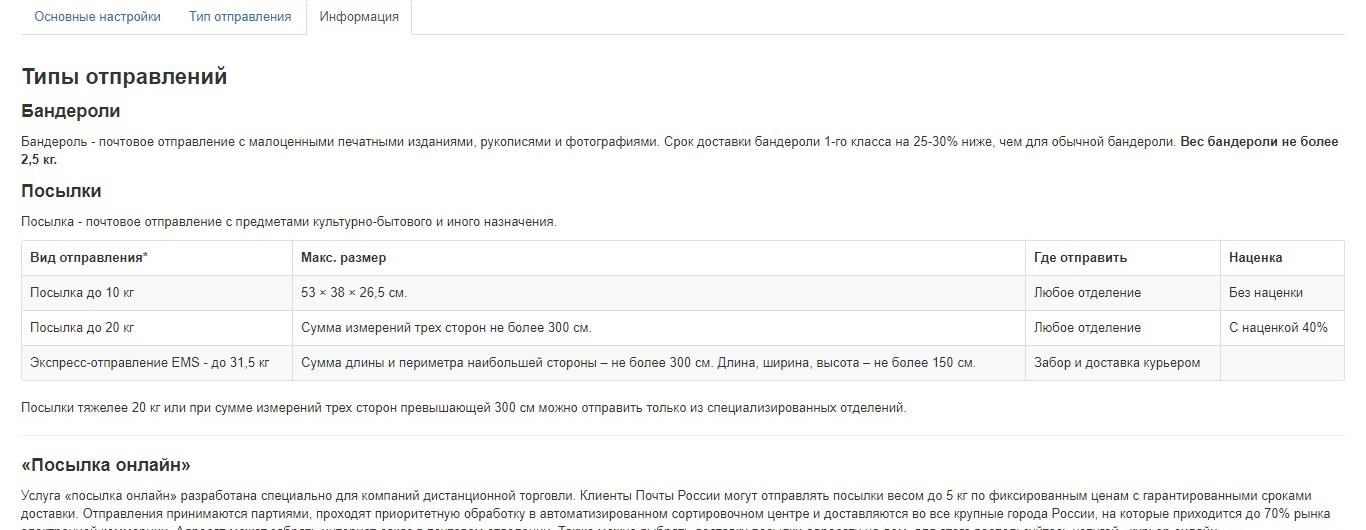
Task: Click the Бандероли subheading
Action: click(71, 111)
